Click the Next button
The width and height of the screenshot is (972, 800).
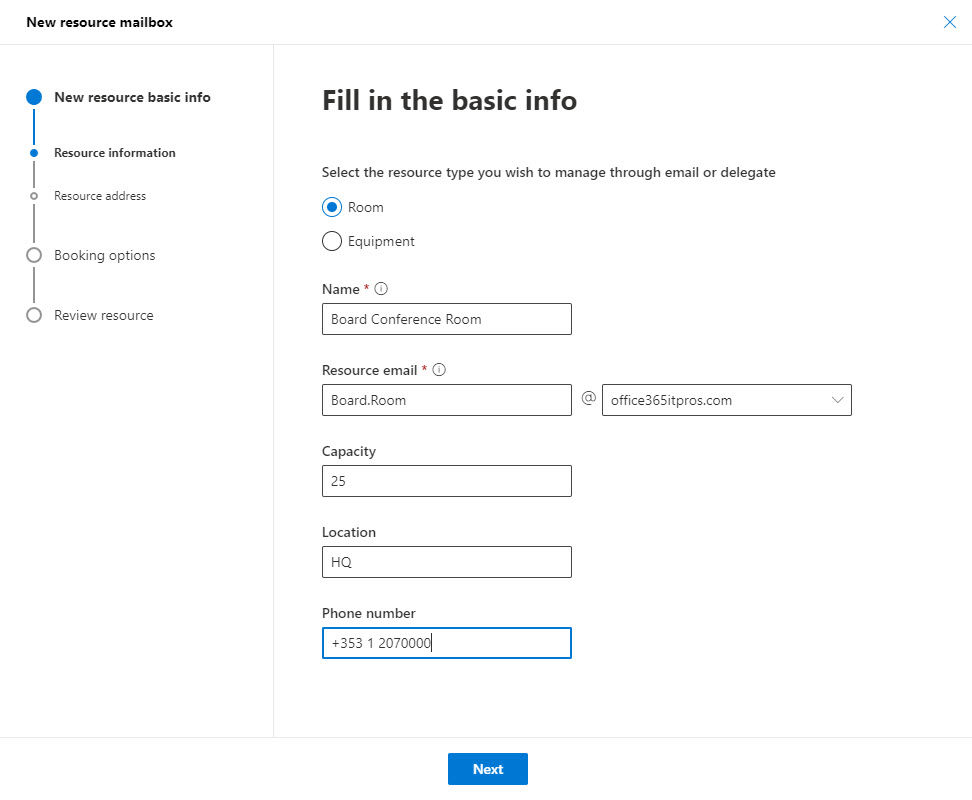(487, 769)
